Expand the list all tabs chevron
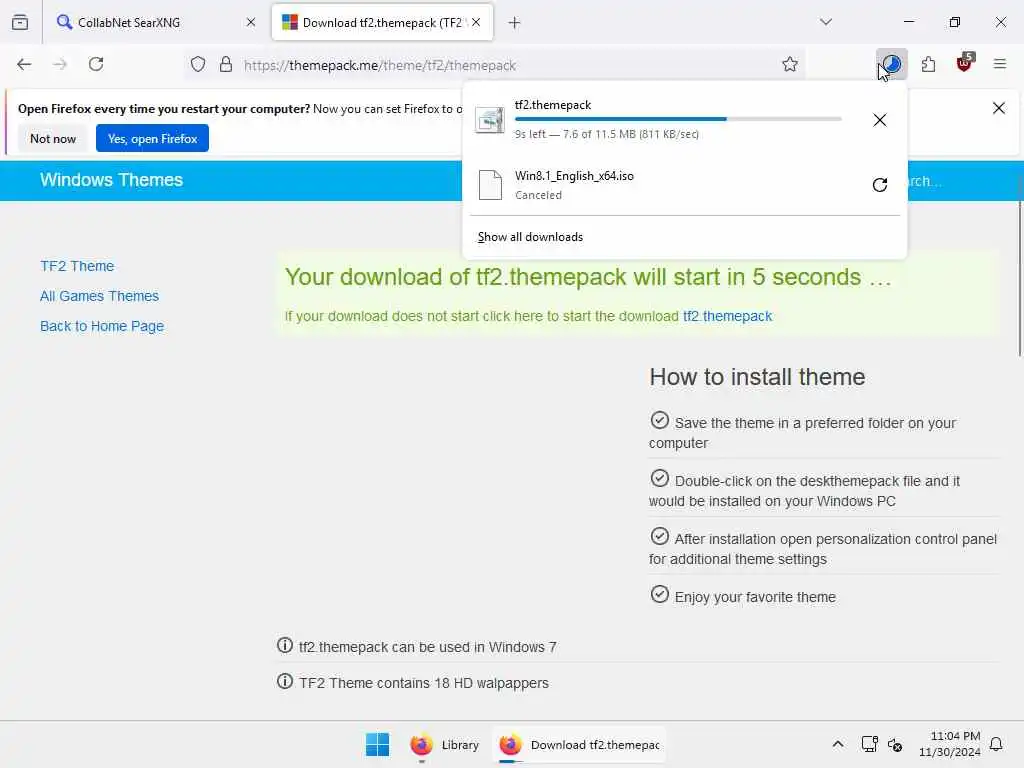1024x768 pixels. pos(826,22)
